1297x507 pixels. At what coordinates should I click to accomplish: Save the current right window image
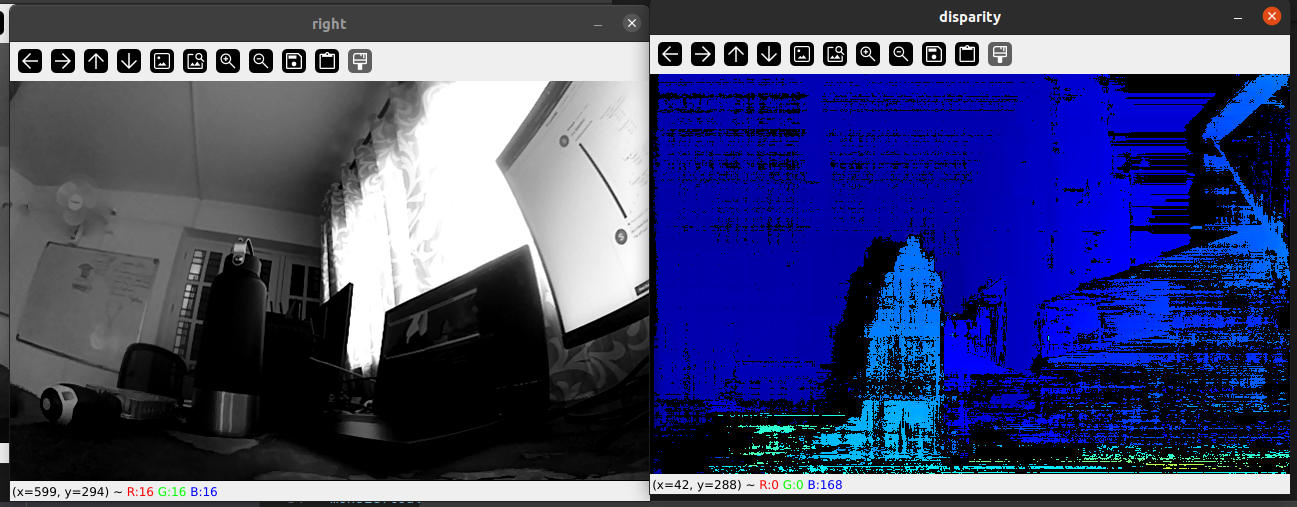pyautogui.click(x=294, y=61)
